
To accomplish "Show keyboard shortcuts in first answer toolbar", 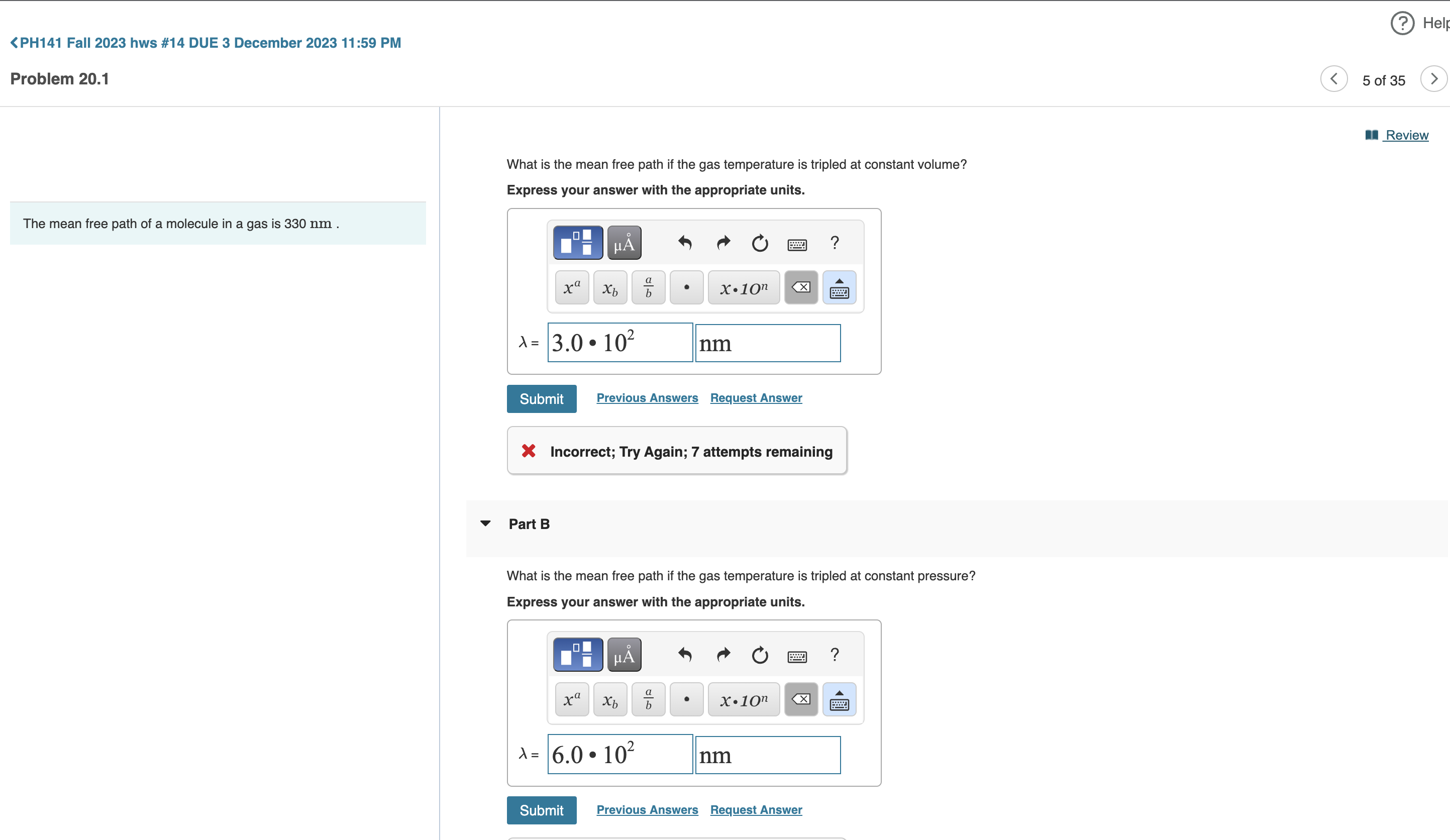I will [x=797, y=245].
